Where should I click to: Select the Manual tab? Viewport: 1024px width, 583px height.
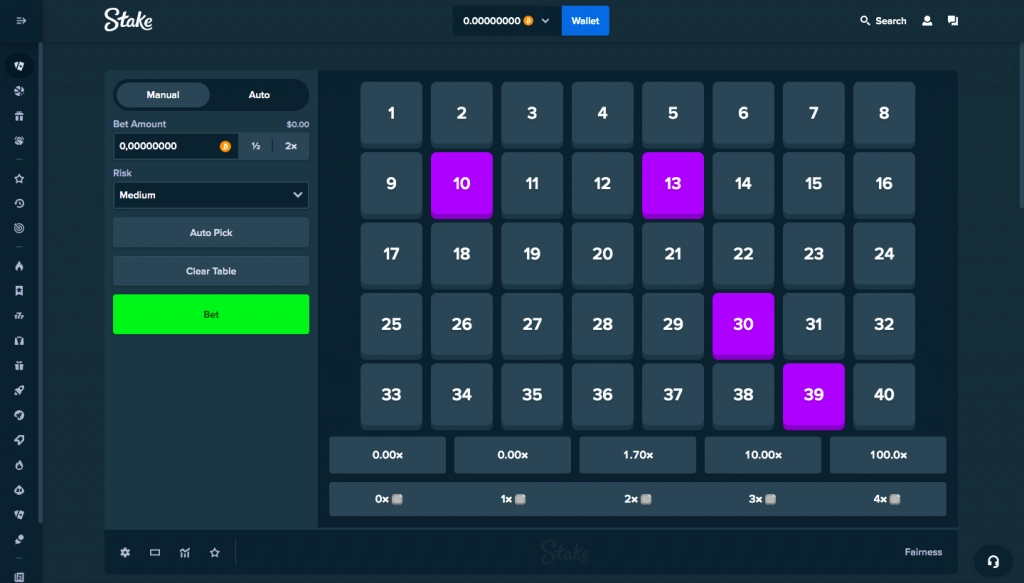coord(163,95)
